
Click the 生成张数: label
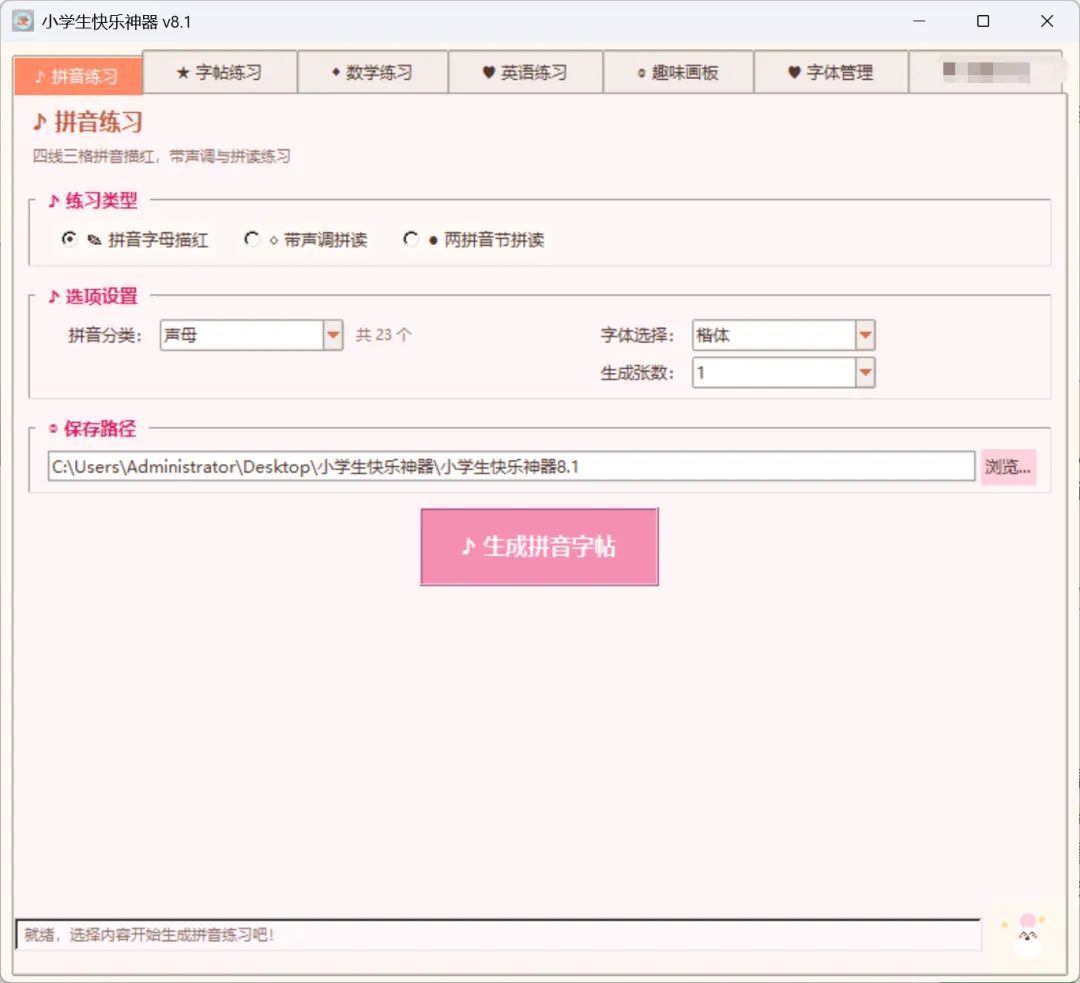point(637,373)
